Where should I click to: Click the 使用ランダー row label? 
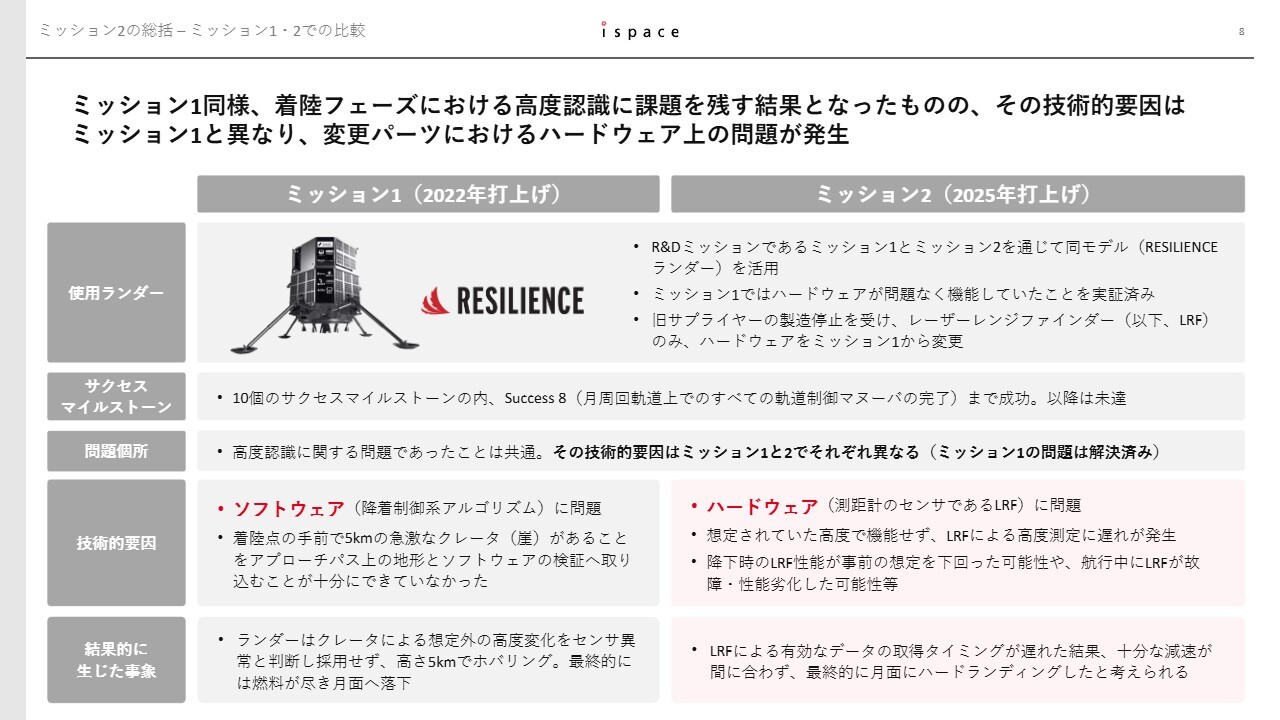(x=116, y=293)
